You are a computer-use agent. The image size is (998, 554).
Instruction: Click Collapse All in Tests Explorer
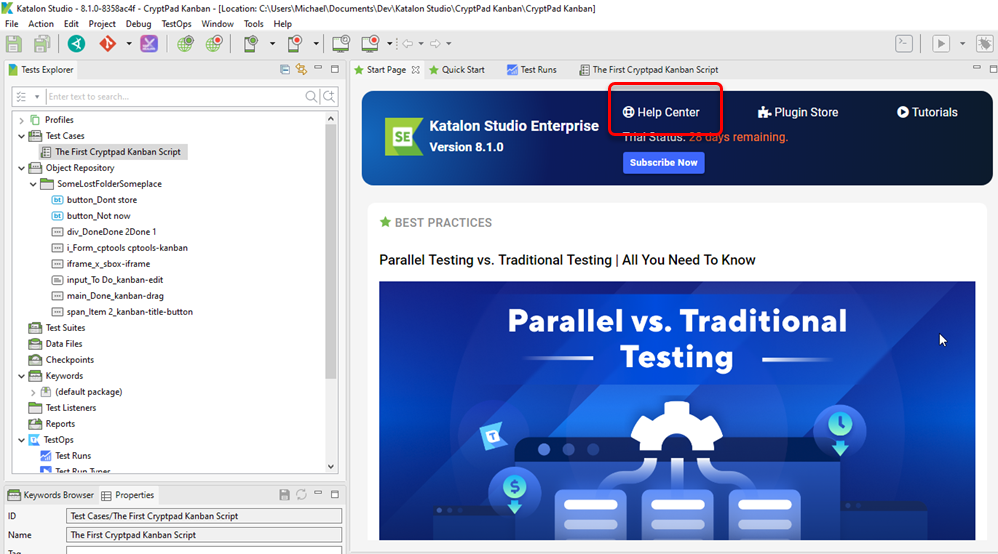tap(285, 69)
